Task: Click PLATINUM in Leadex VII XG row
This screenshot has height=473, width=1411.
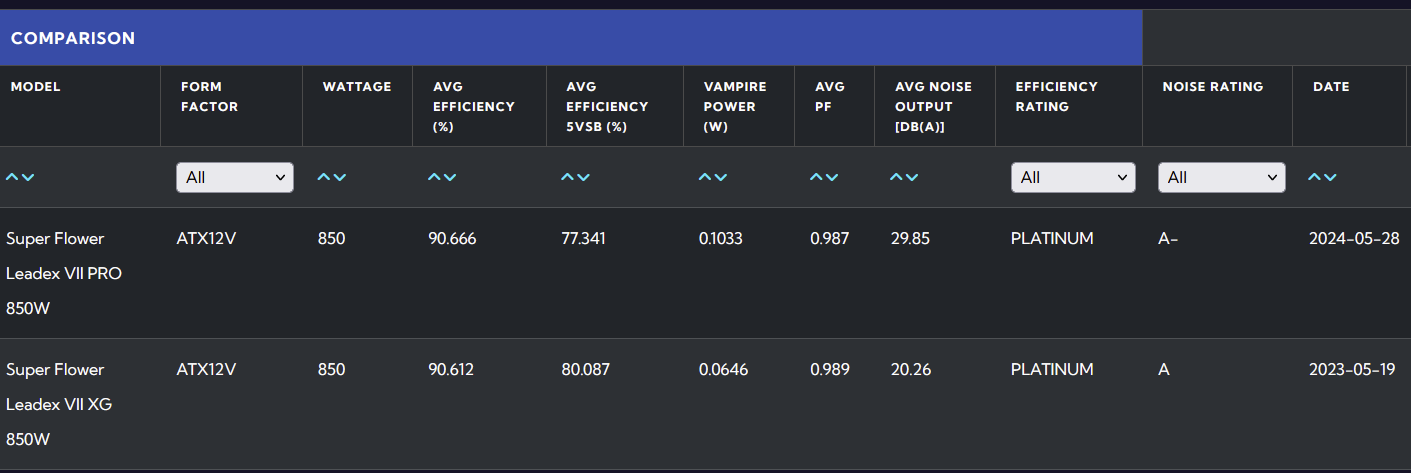Action: pos(1052,369)
